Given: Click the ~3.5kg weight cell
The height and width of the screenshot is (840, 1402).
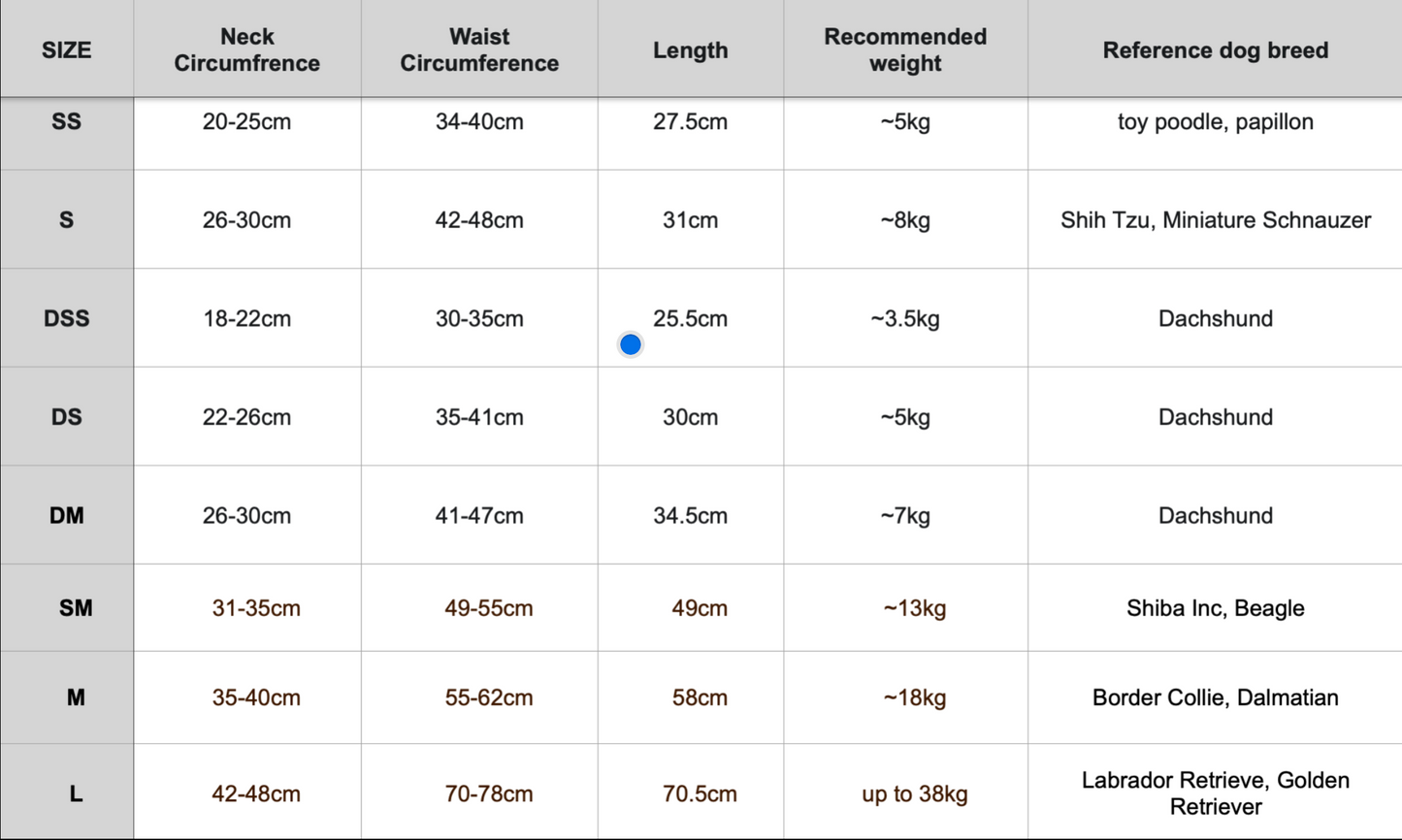Looking at the screenshot, I should 905,318.
